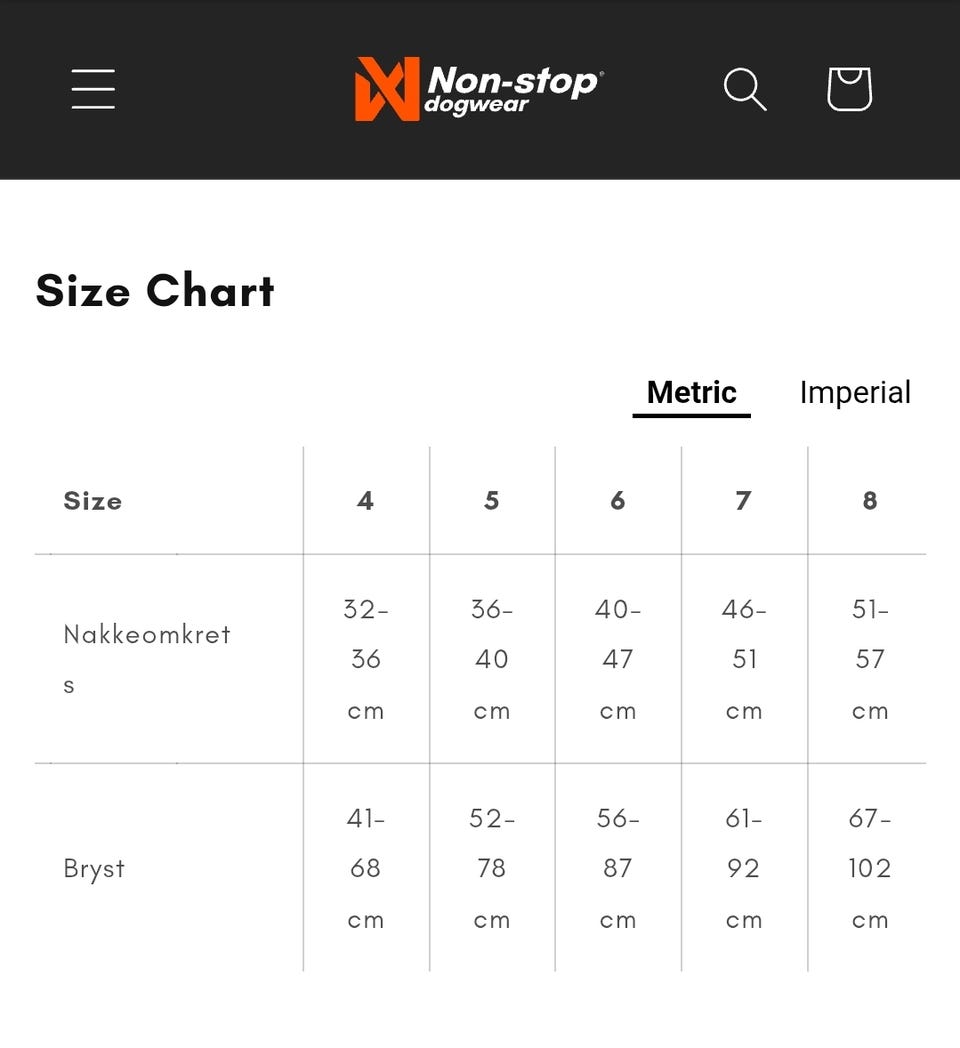Click neck measurement 32-36 cm cell
This screenshot has height=1048, width=960.
[366, 659]
